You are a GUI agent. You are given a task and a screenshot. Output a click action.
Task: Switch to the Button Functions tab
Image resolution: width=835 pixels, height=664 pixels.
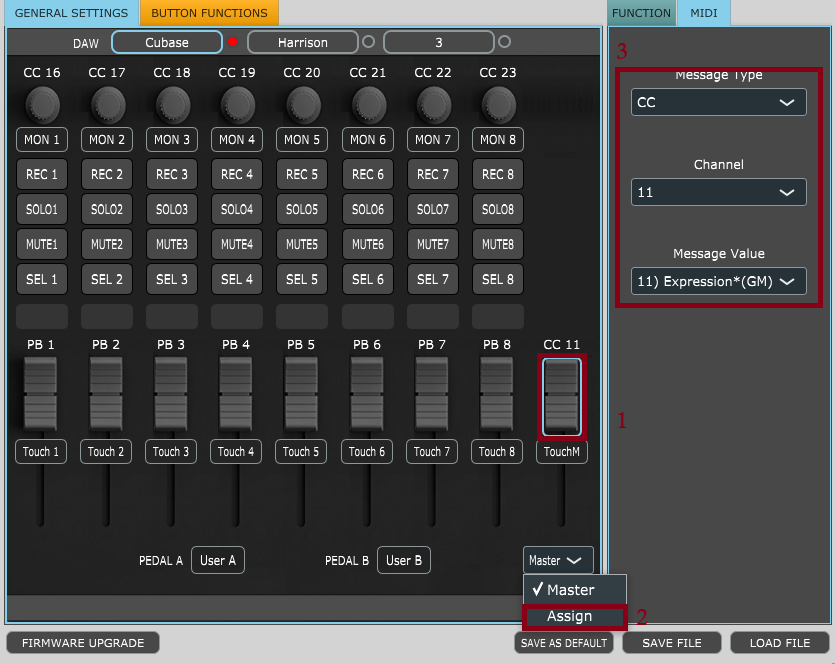click(x=209, y=13)
